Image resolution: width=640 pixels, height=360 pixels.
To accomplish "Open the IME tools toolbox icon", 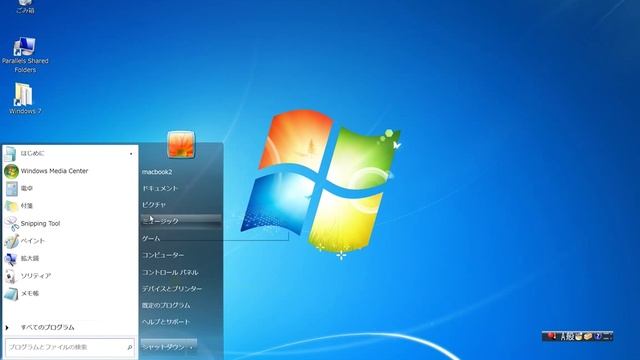I will coord(588,337).
